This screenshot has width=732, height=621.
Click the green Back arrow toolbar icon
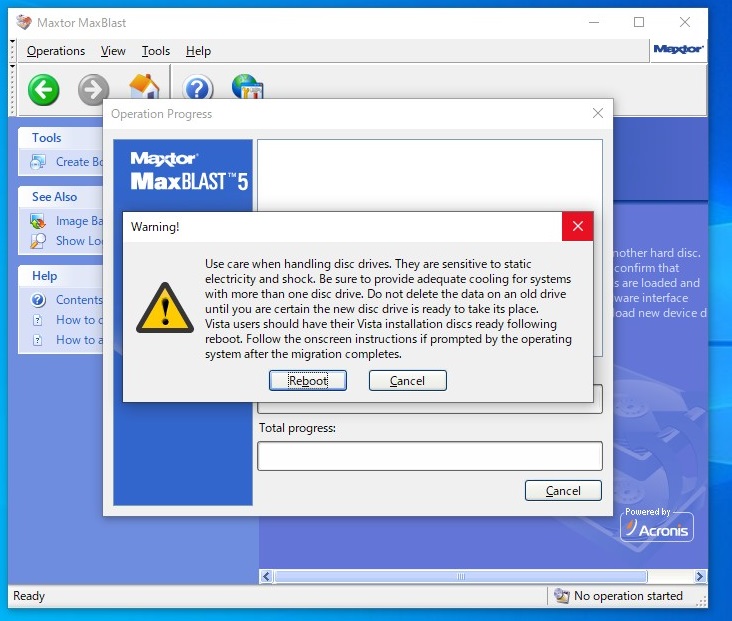point(43,90)
